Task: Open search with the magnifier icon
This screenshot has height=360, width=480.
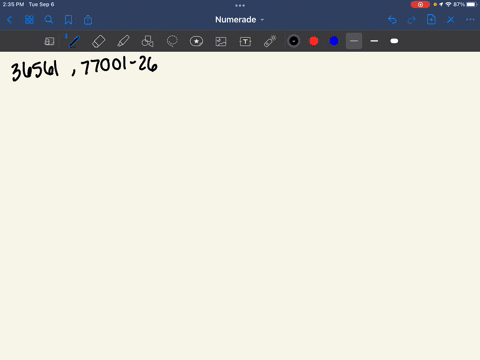Action: (x=49, y=20)
